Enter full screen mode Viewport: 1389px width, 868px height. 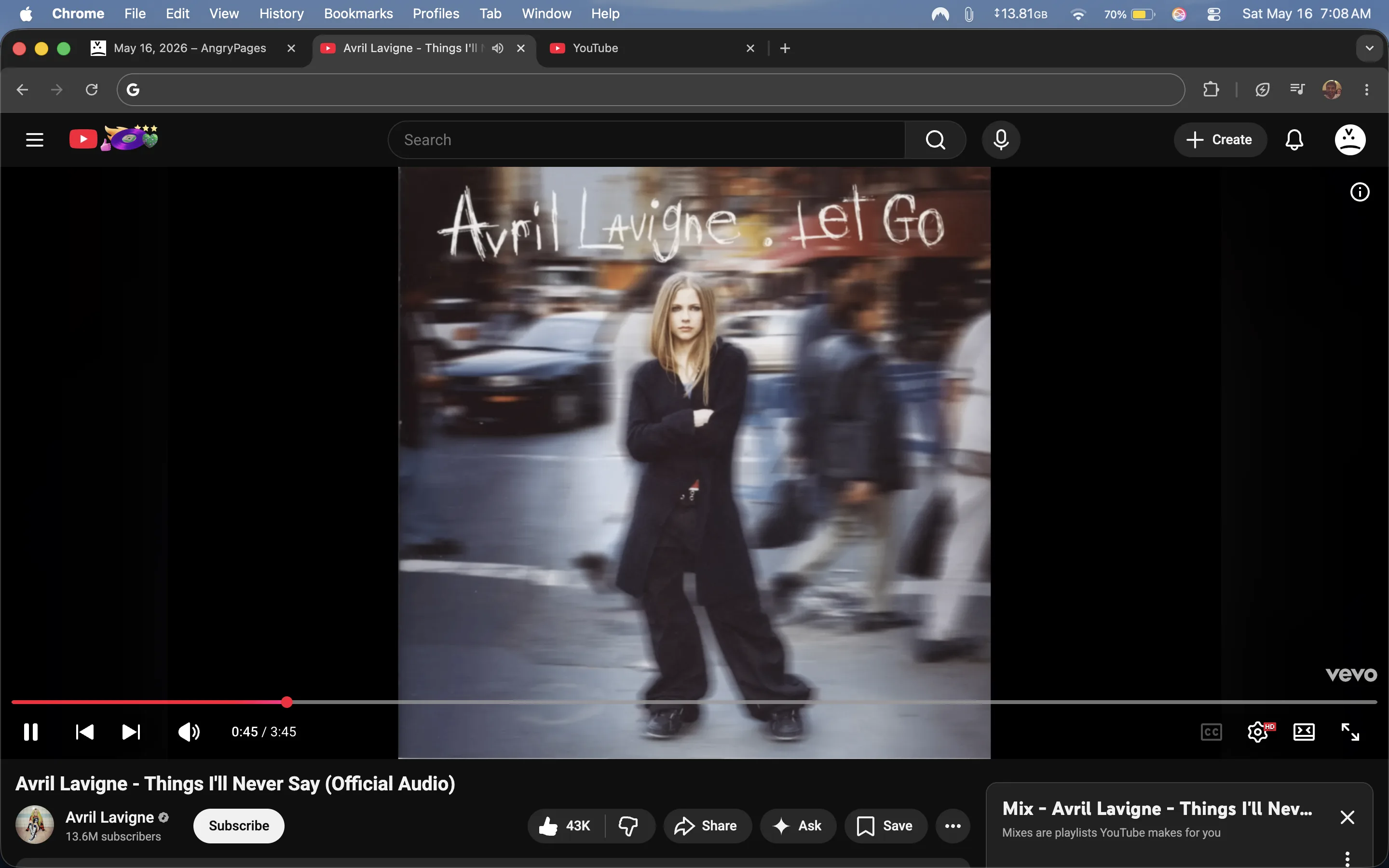(1349, 732)
